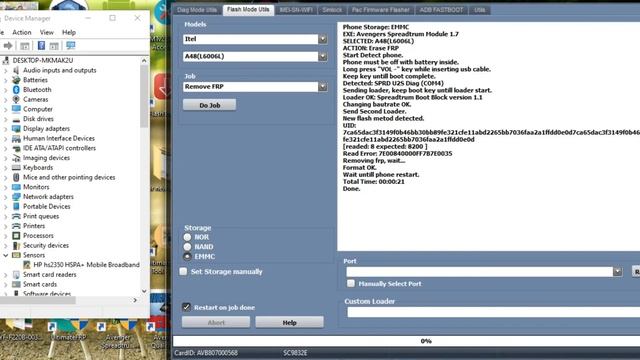This screenshot has width=640, height=360.
Task: Click the Audio inputs and outputs icon
Action: pyautogui.click(x=16, y=70)
